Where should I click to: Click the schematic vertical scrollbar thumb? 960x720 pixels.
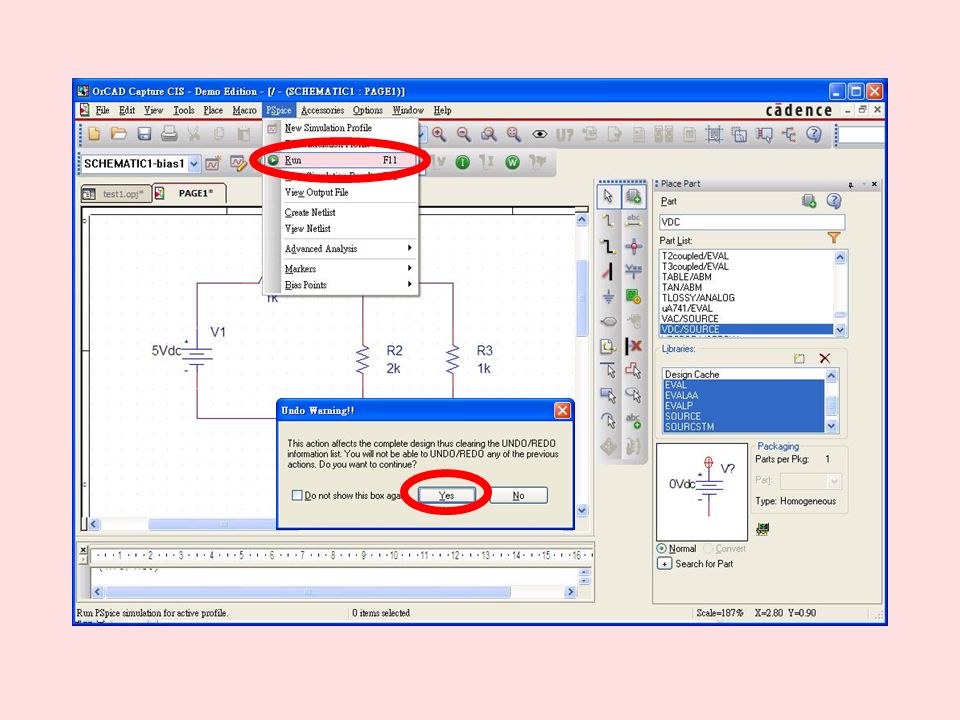click(x=582, y=298)
